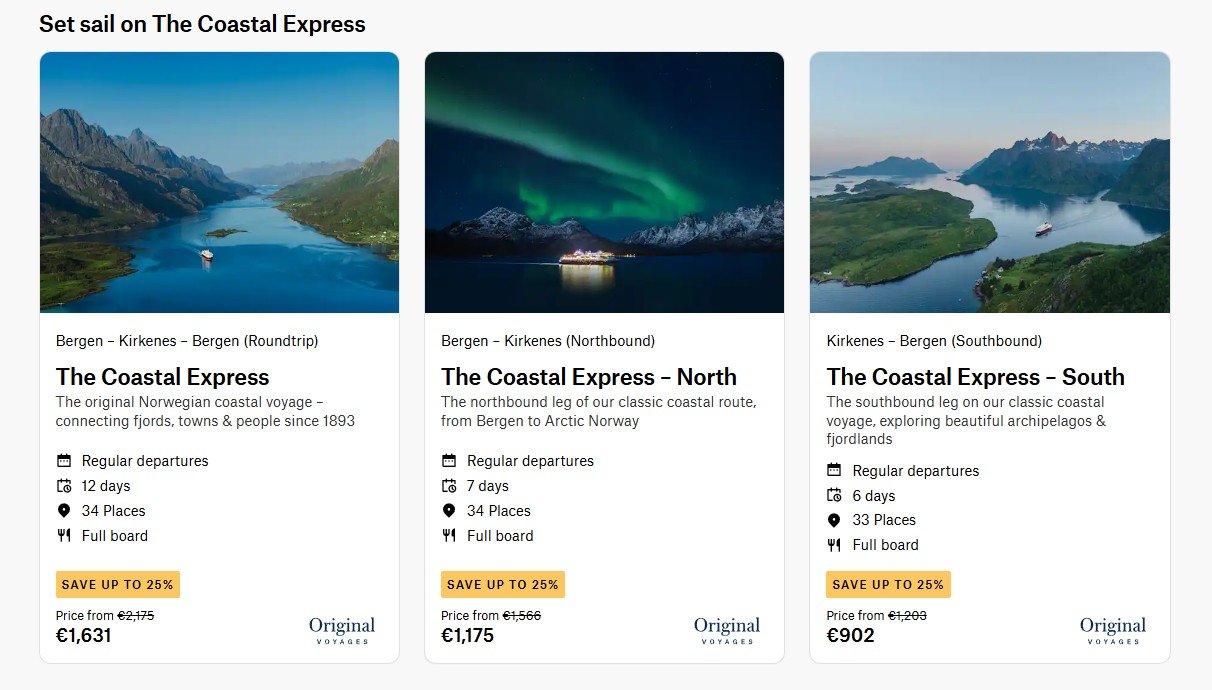The width and height of the screenshot is (1212, 690).
Task: Select The Coastal Express – South heading
Action: pos(976,377)
